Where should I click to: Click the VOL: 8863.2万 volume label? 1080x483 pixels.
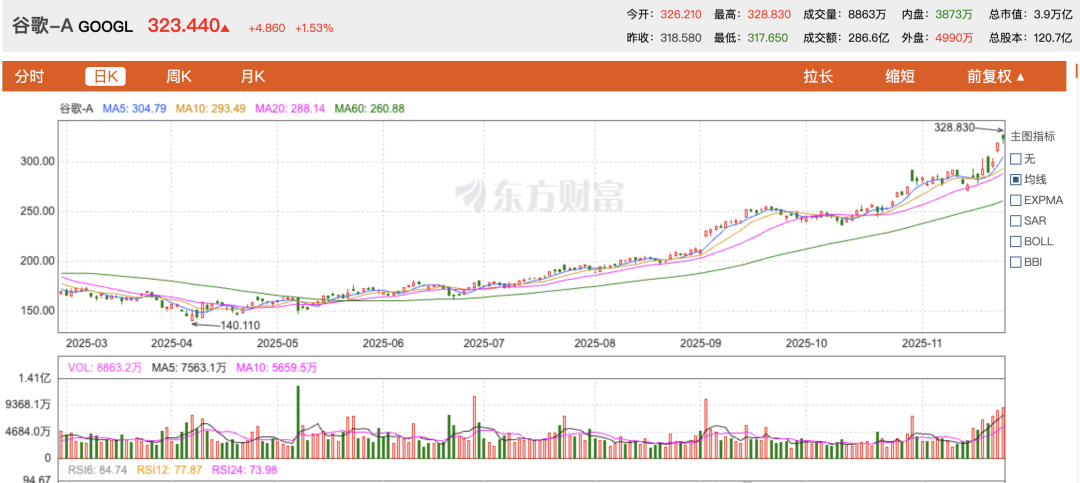105,368
